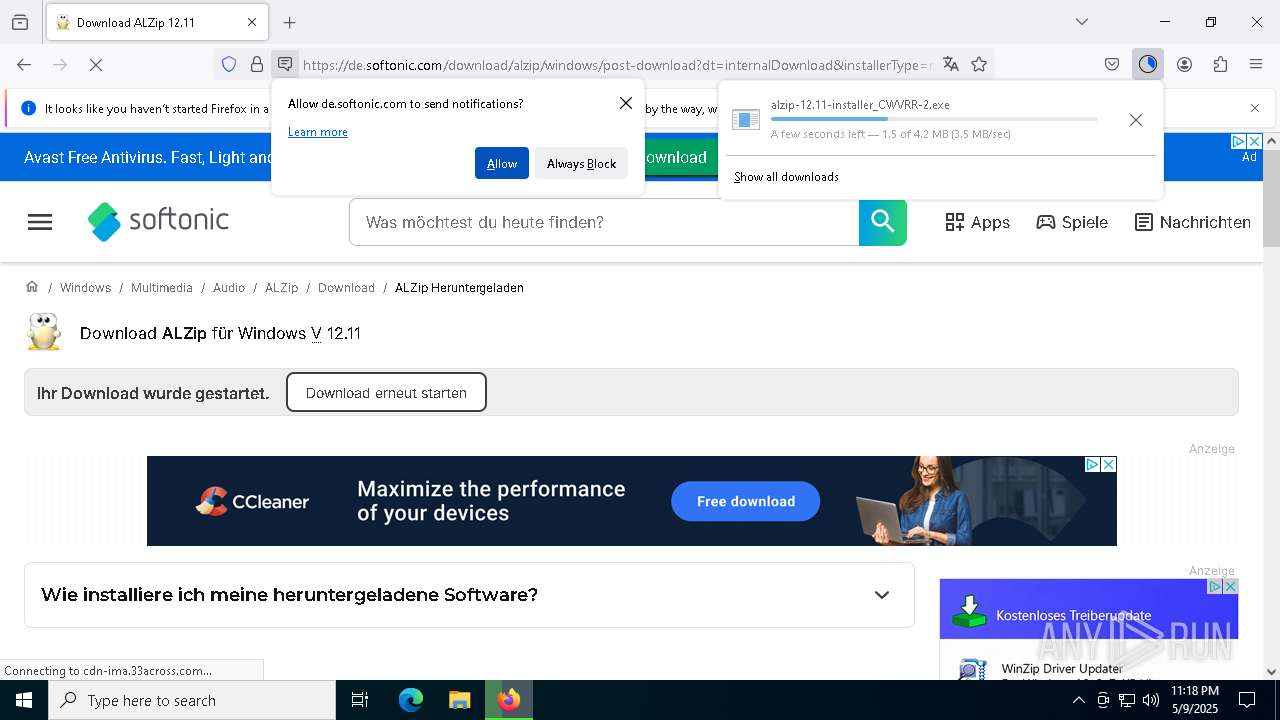Open the Learn more link
Viewport: 1280px width, 720px height.
318,132
